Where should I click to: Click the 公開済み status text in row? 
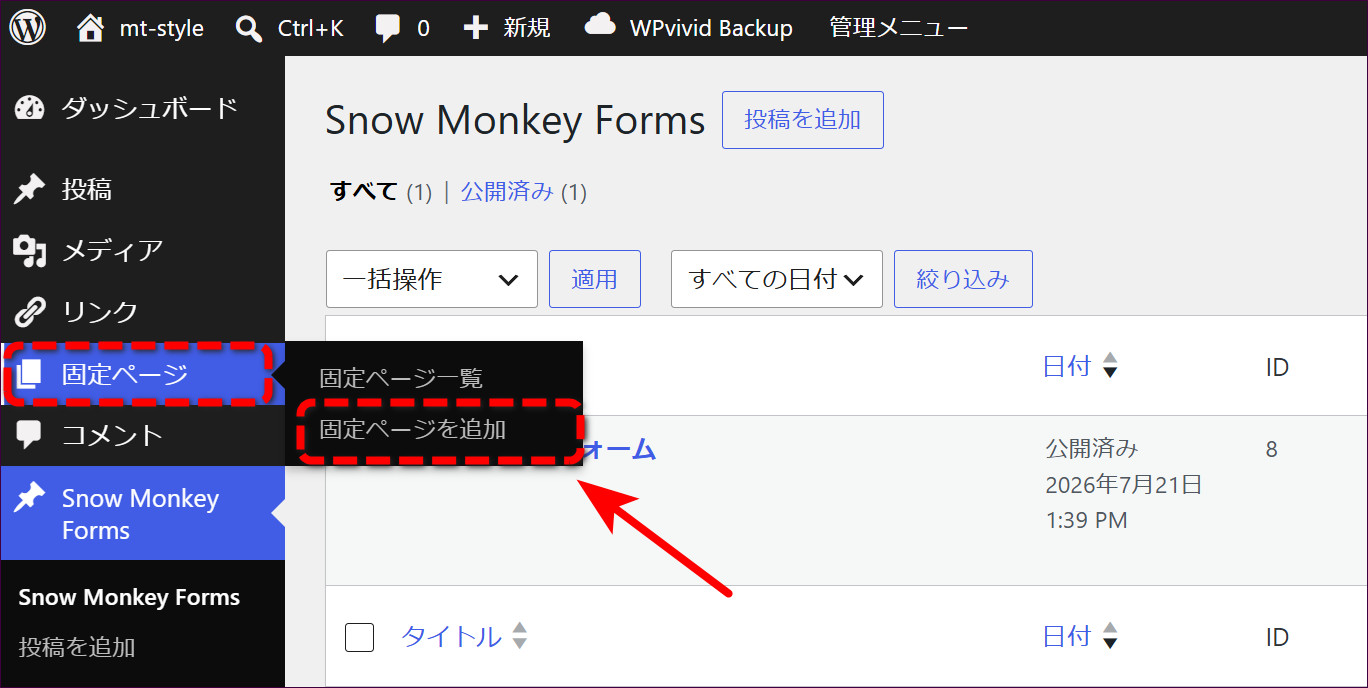pos(1092,448)
